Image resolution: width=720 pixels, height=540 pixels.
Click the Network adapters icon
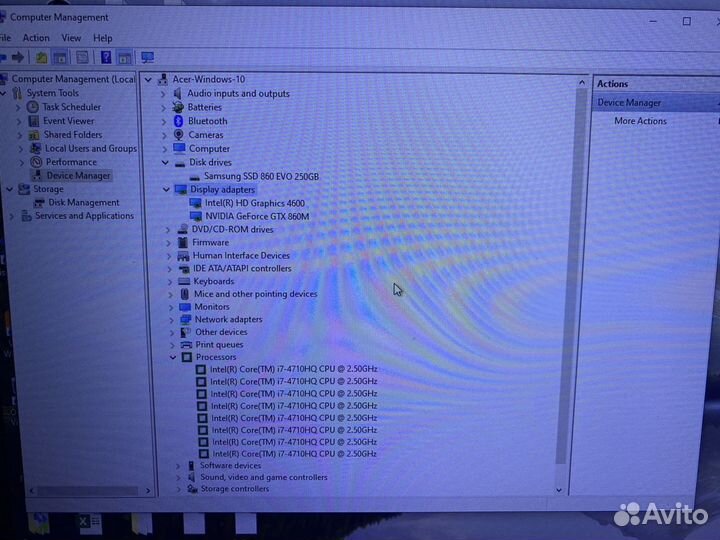click(x=186, y=319)
